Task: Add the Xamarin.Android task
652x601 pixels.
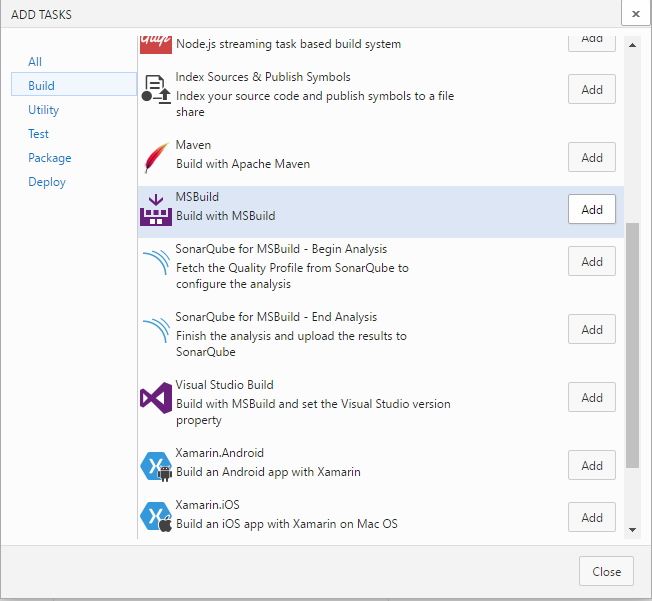Action: point(592,465)
